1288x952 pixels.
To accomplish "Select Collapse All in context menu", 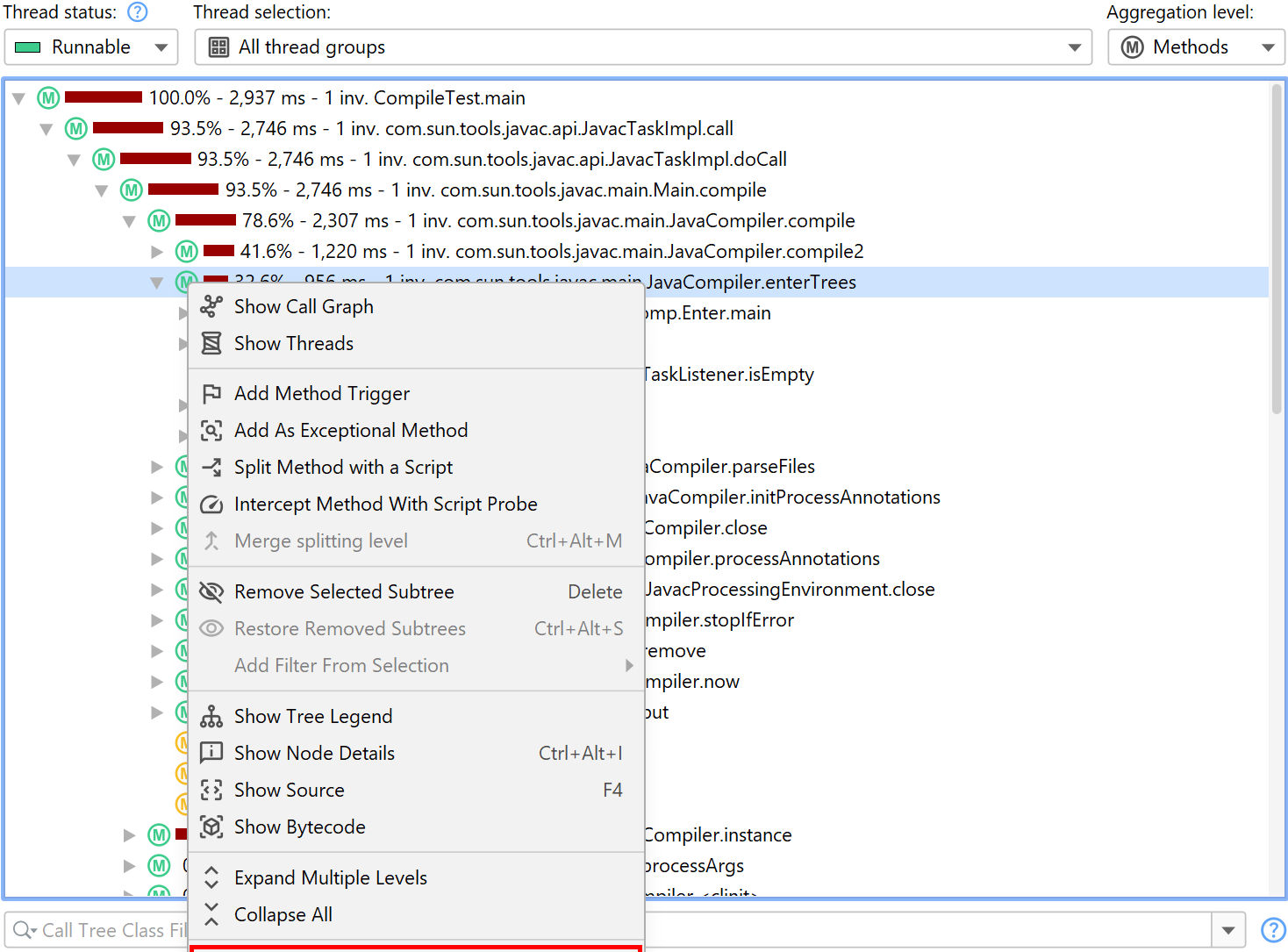I will pos(283,915).
